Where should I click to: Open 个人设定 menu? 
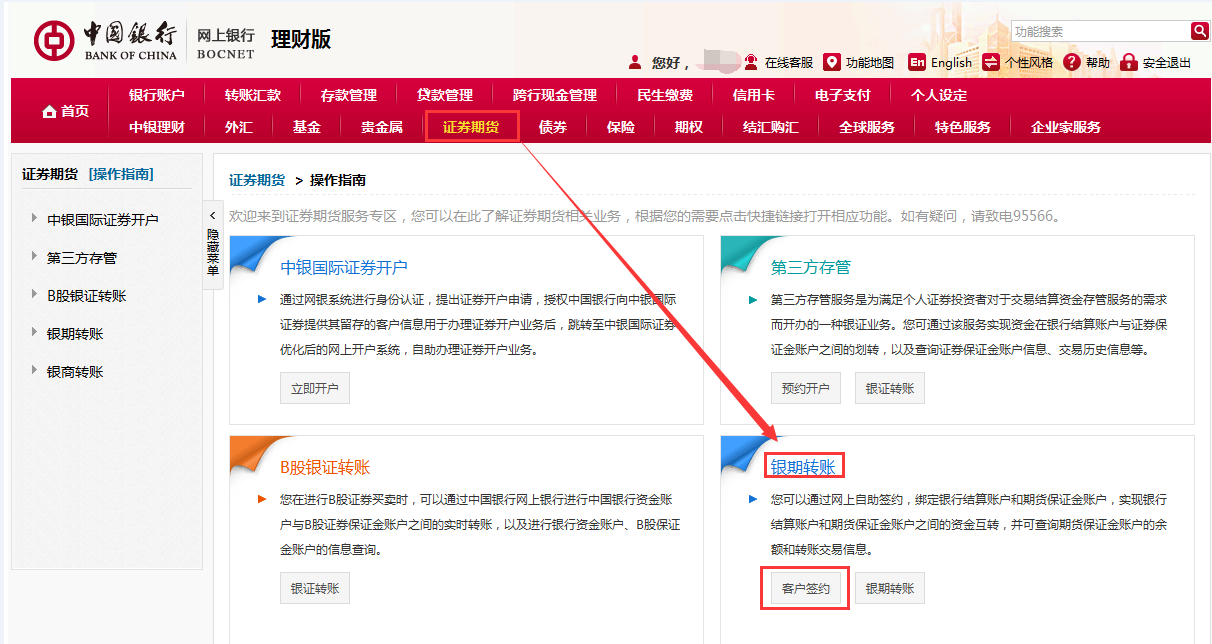coord(939,95)
